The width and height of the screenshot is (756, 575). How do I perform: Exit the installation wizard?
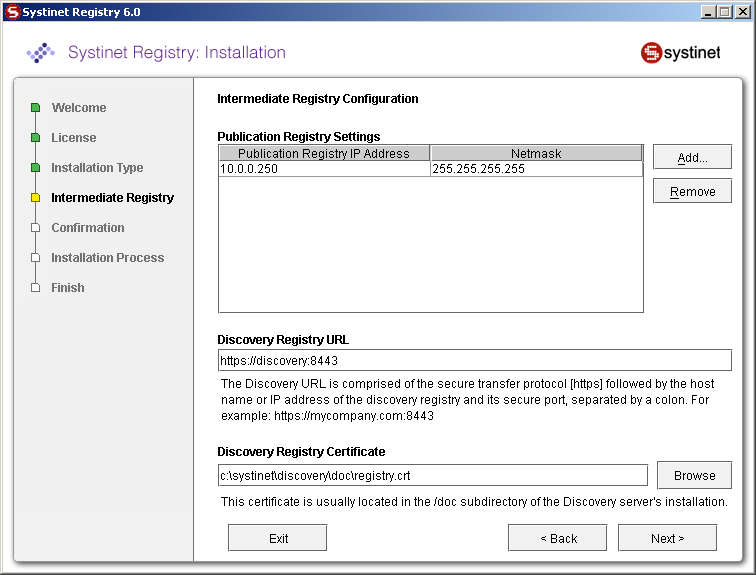click(278, 538)
